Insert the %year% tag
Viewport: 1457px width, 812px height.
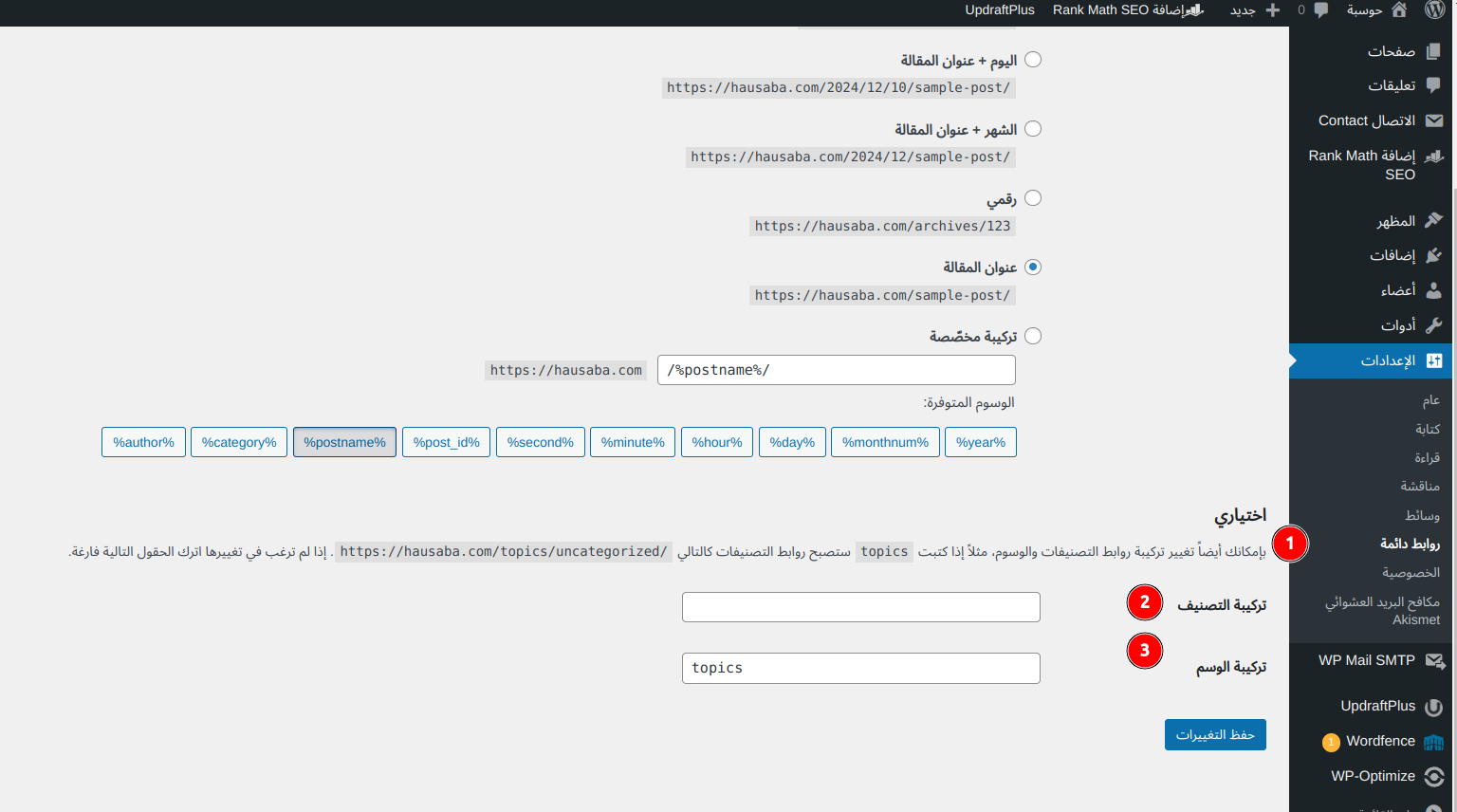(x=981, y=442)
